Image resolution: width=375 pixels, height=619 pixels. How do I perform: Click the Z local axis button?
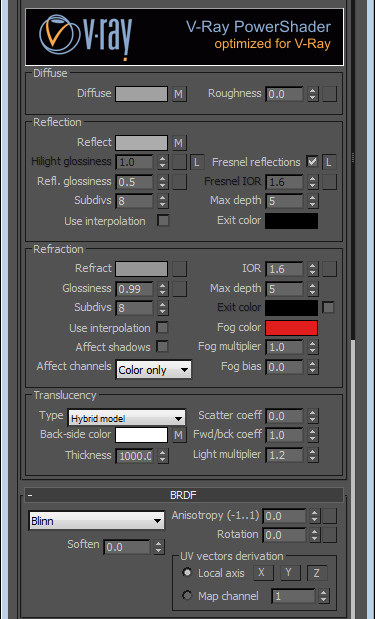[x=317, y=573]
